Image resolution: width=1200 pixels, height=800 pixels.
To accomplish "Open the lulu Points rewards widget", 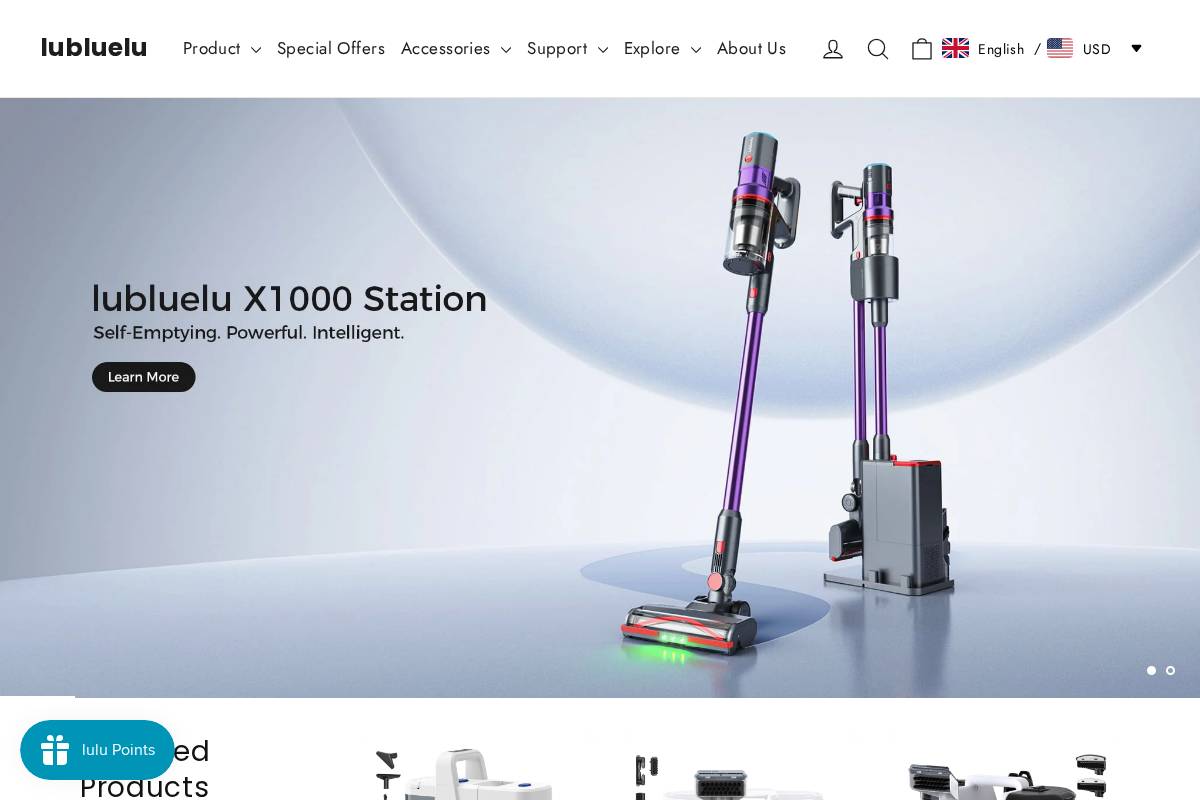I will [x=97, y=750].
